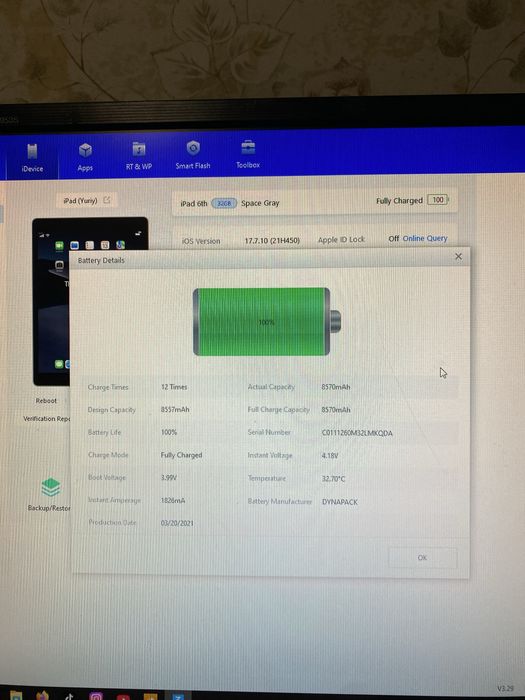
Task: Click the Full Charge Capacity 8570mAh value
Action: click(336, 409)
